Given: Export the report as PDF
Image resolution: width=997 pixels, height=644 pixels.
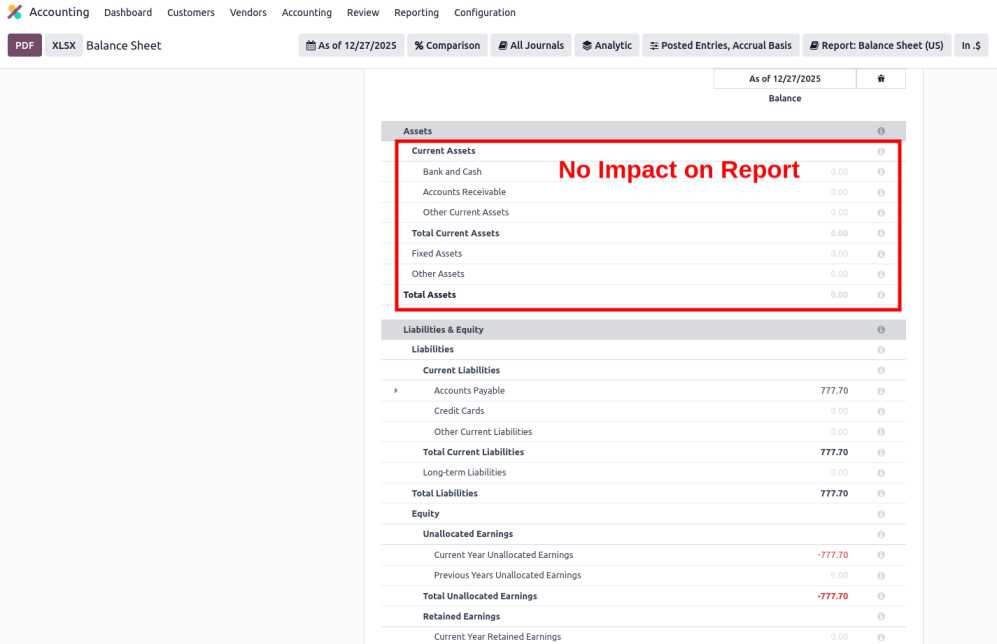Looking at the screenshot, I should (x=24, y=45).
